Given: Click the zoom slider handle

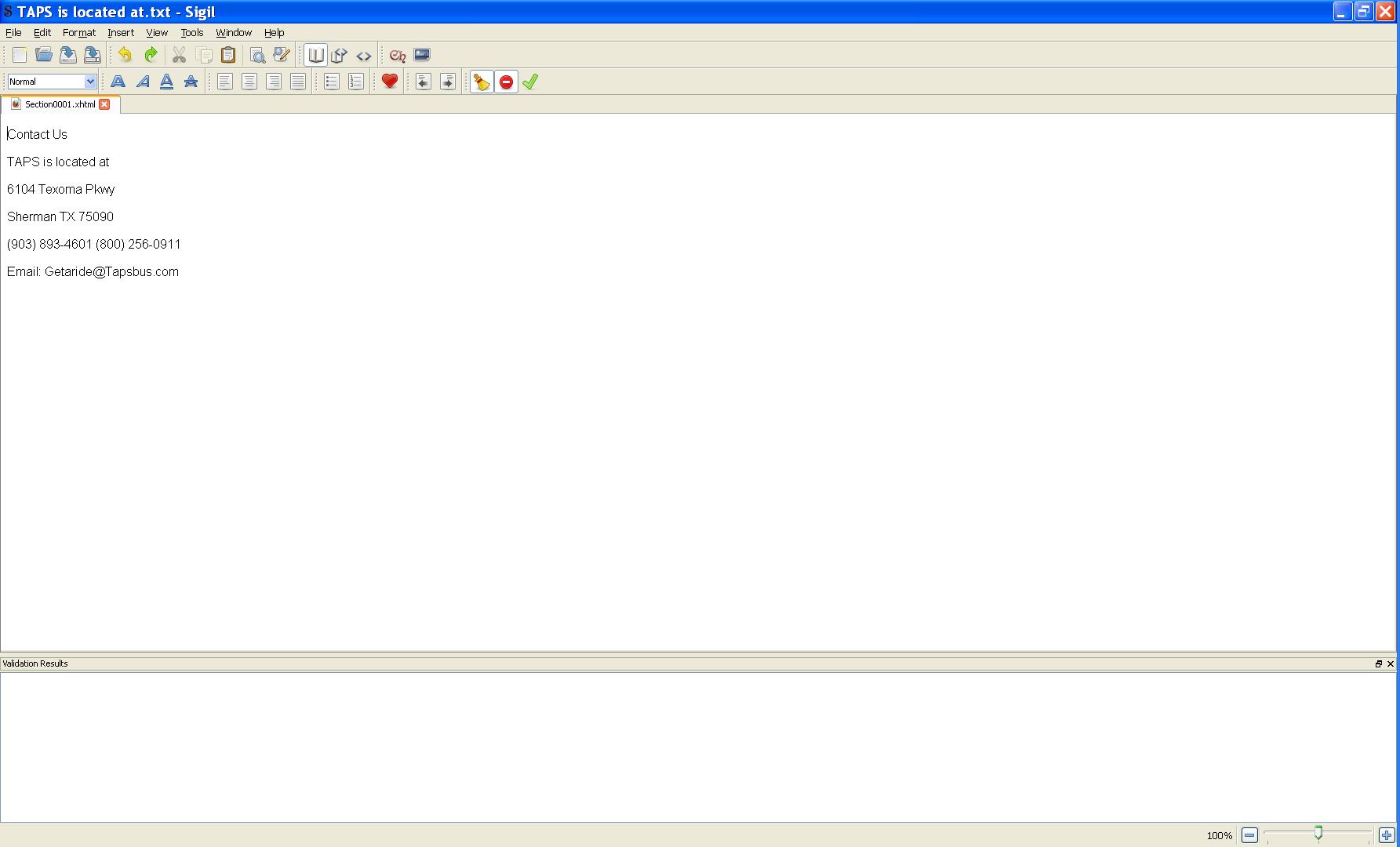Looking at the screenshot, I should [x=1318, y=833].
